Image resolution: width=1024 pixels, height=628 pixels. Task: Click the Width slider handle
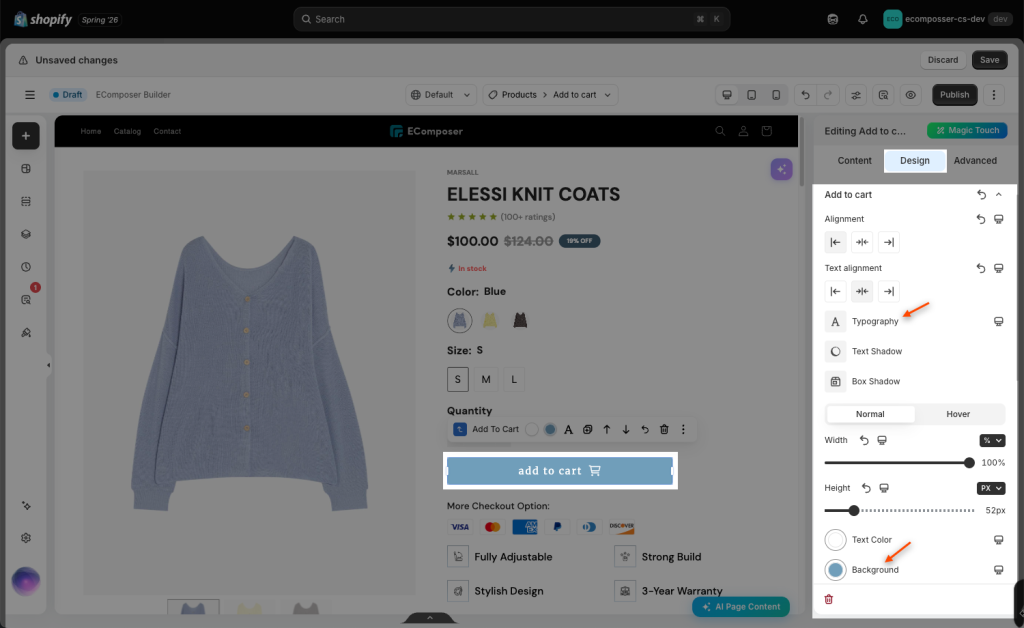(969, 463)
